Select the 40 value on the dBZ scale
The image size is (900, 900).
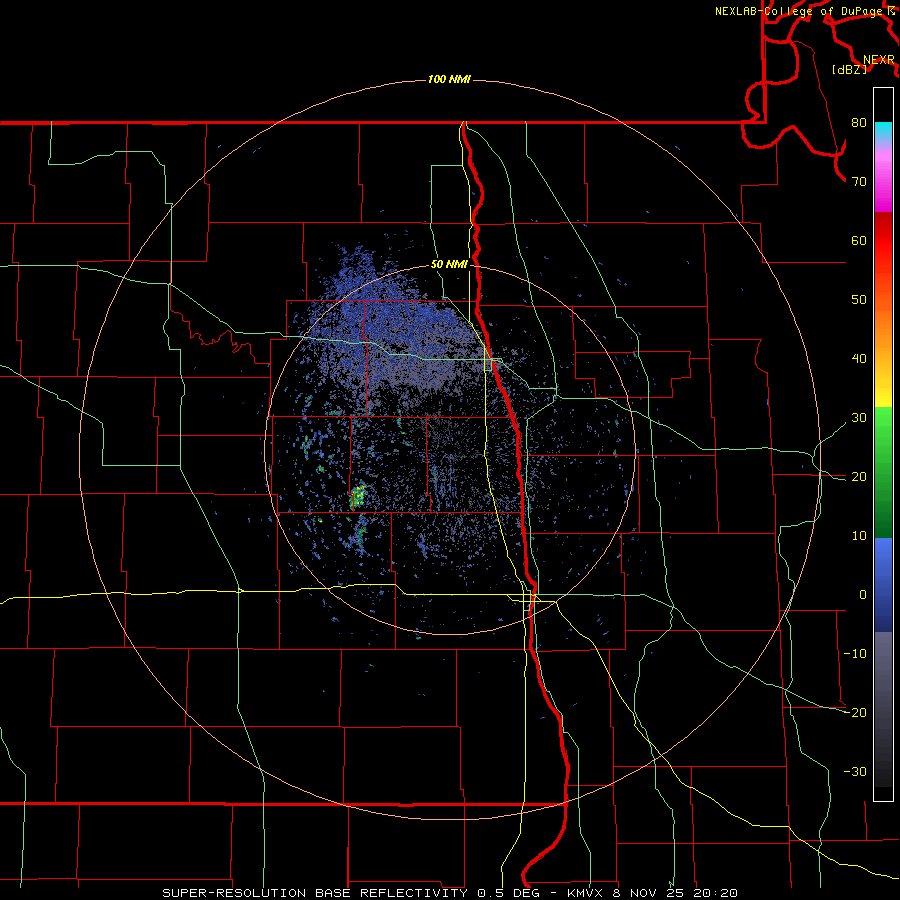(859, 359)
